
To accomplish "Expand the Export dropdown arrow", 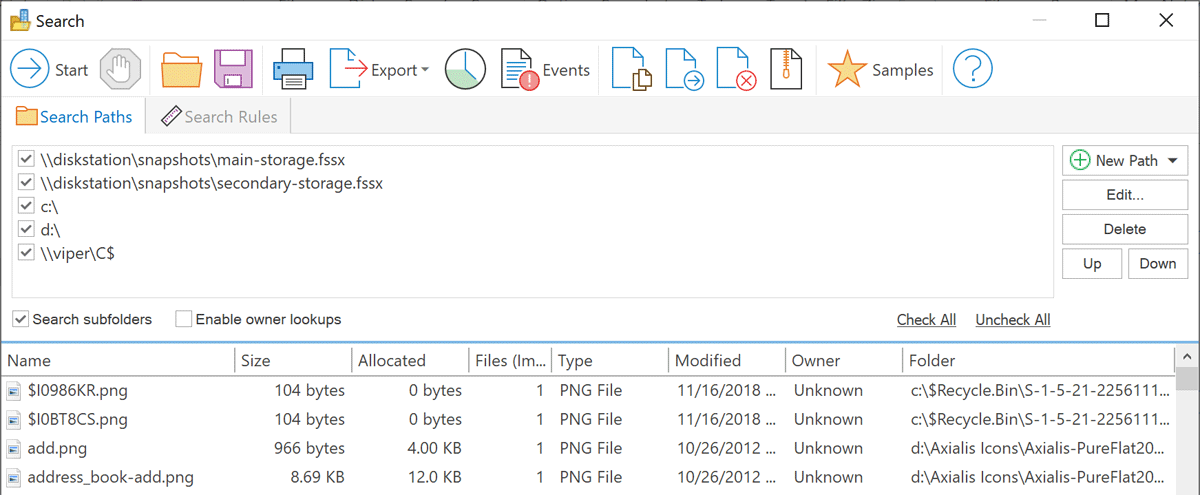I will click(425, 70).
